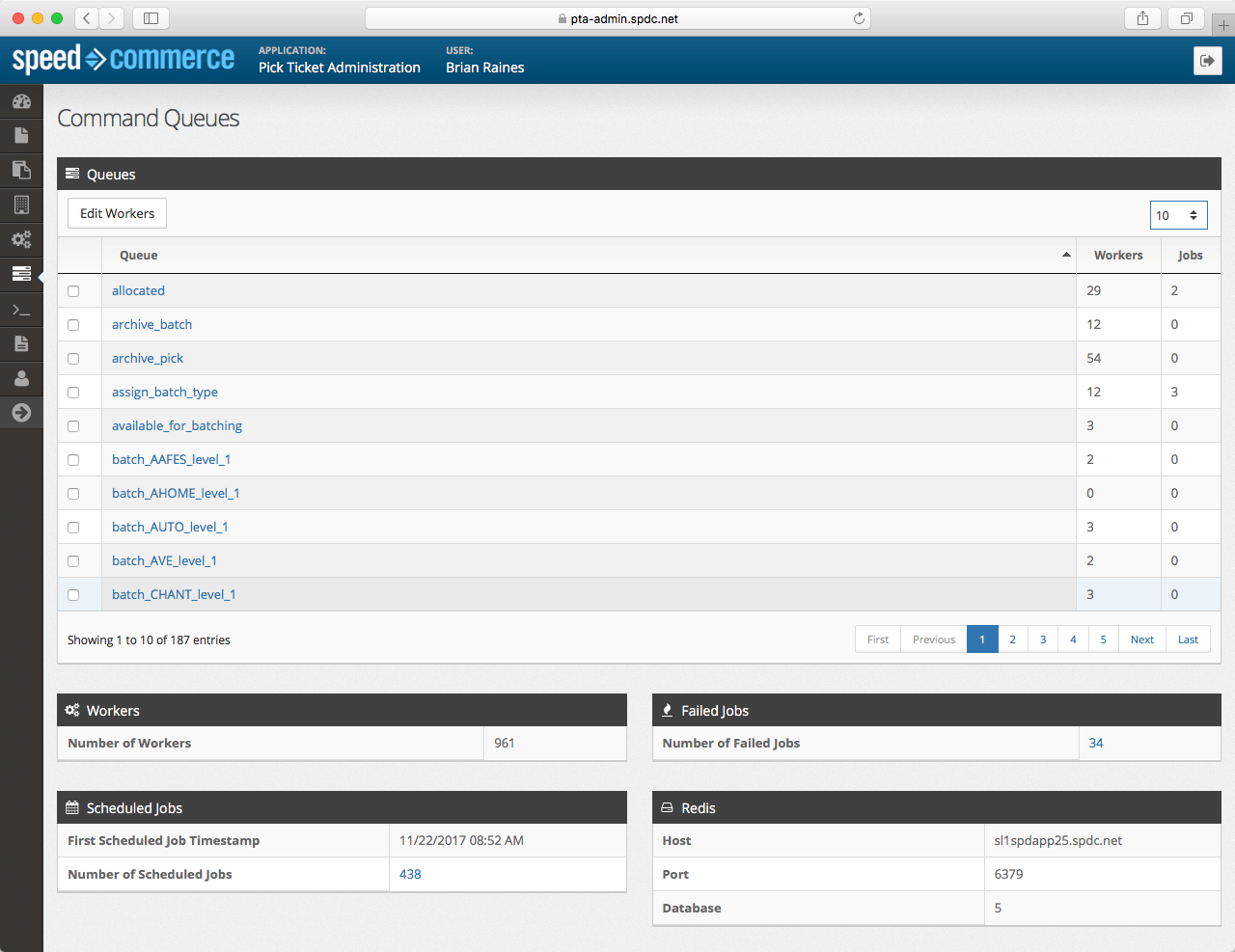The height and width of the screenshot is (952, 1235).
Task: Go to page 2 of queues
Action: pyautogui.click(x=1012, y=639)
